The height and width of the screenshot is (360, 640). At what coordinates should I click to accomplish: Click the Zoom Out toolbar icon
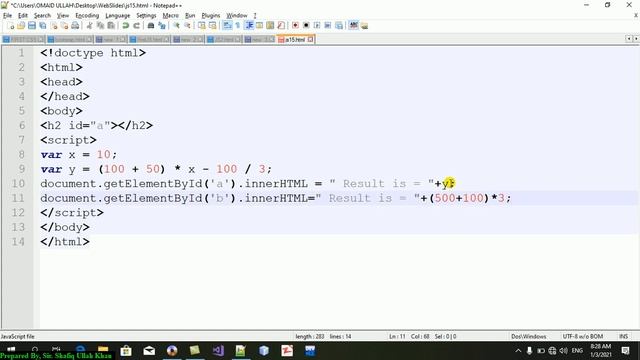pos(187,26)
